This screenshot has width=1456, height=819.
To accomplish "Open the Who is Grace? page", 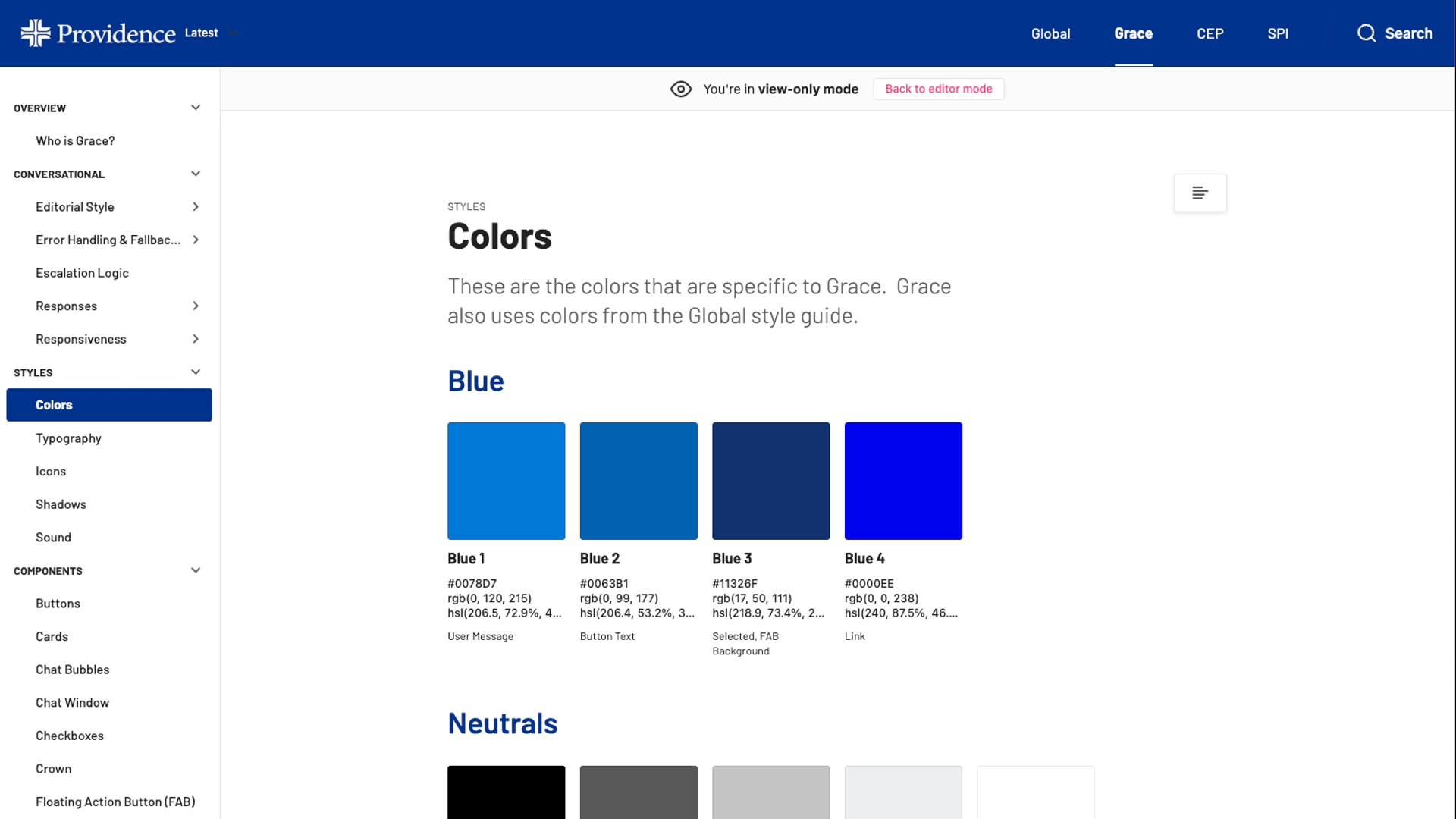I will pos(75,141).
